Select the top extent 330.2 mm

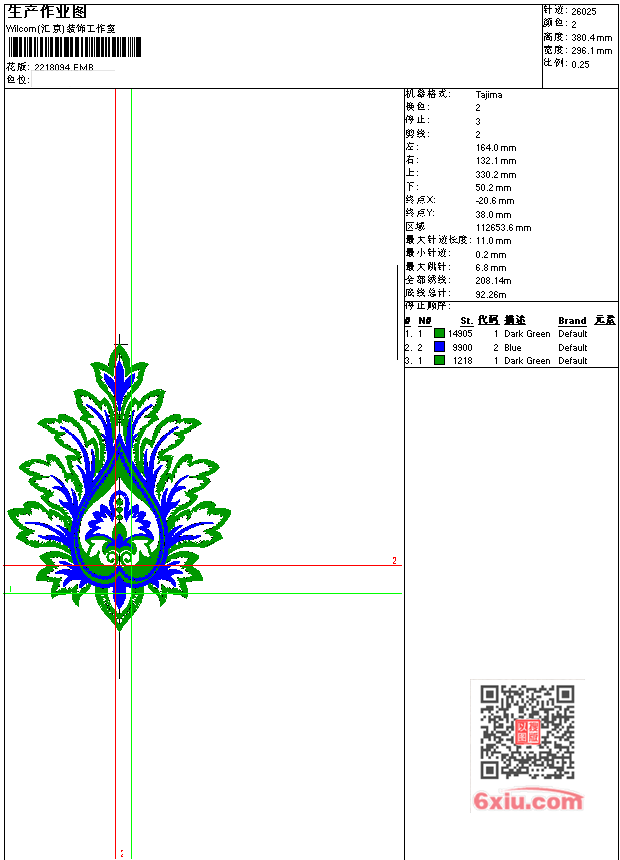pos(496,174)
